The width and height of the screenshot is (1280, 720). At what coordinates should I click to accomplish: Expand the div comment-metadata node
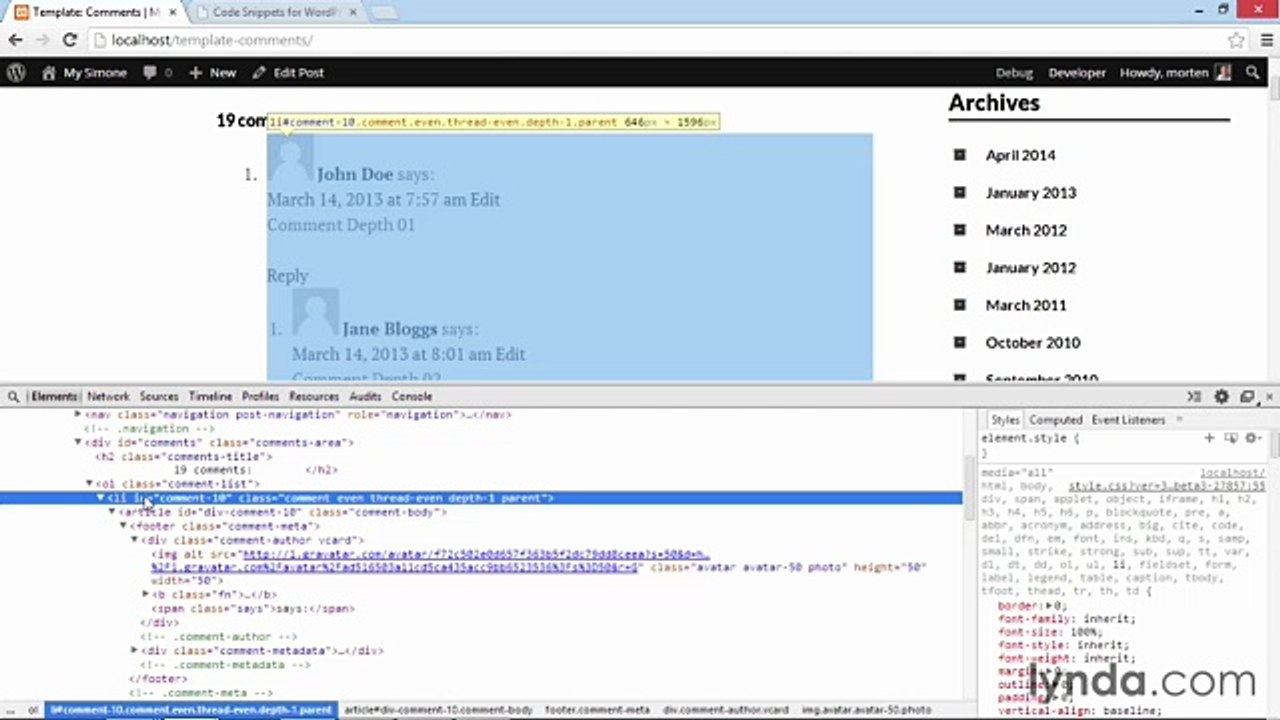pos(134,650)
